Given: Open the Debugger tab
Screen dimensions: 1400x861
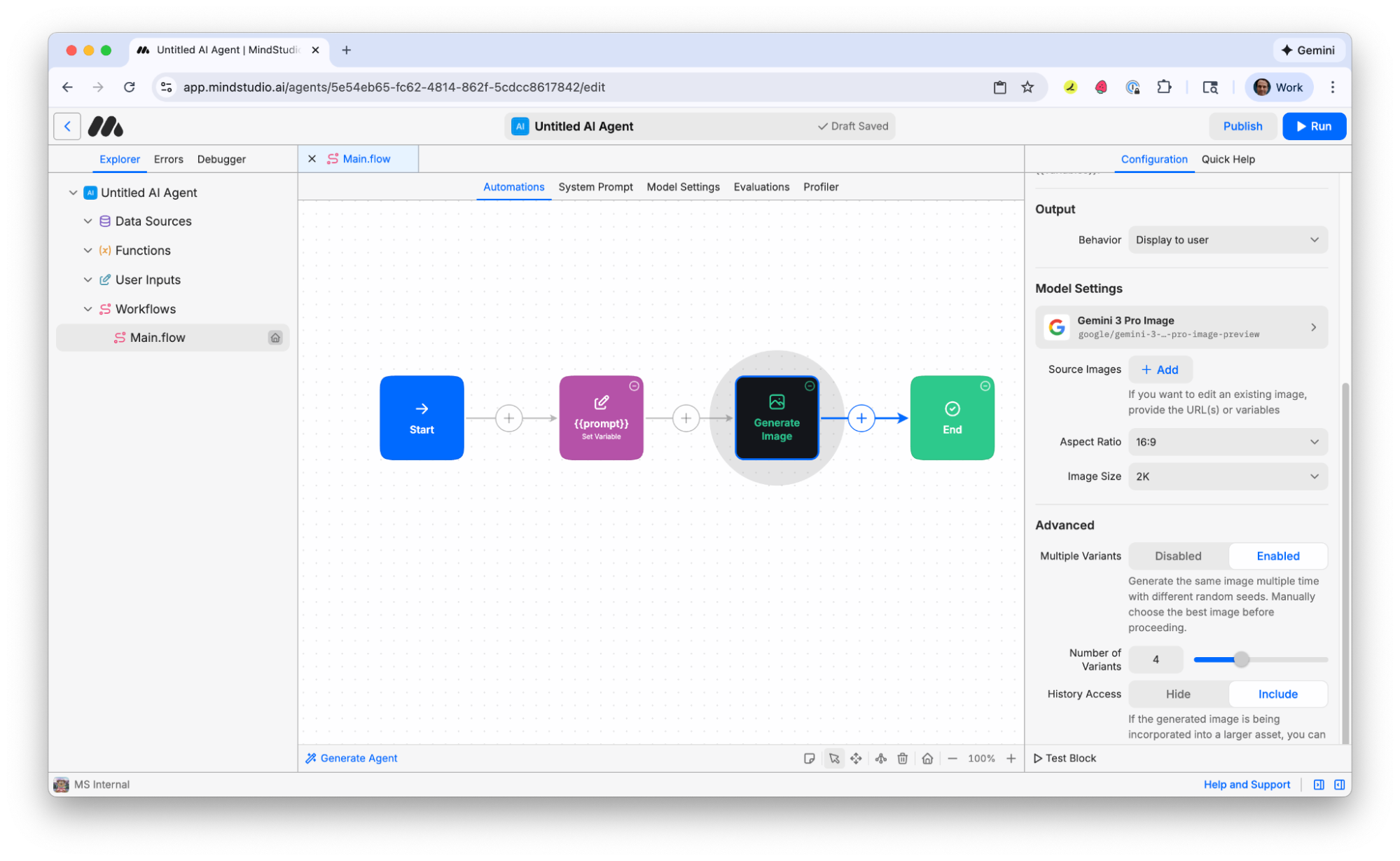Looking at the screenshot, I should coord(221,159).
